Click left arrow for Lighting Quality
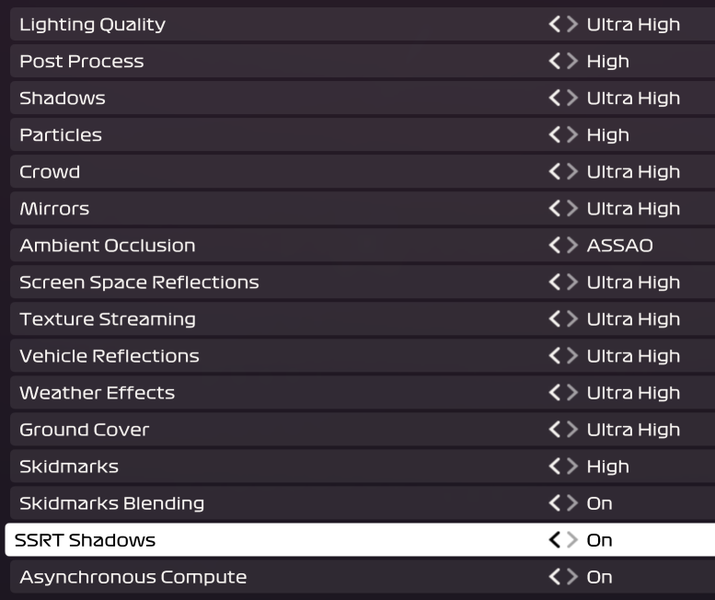This screenshot has width=715, height=600. pos(554,24)
